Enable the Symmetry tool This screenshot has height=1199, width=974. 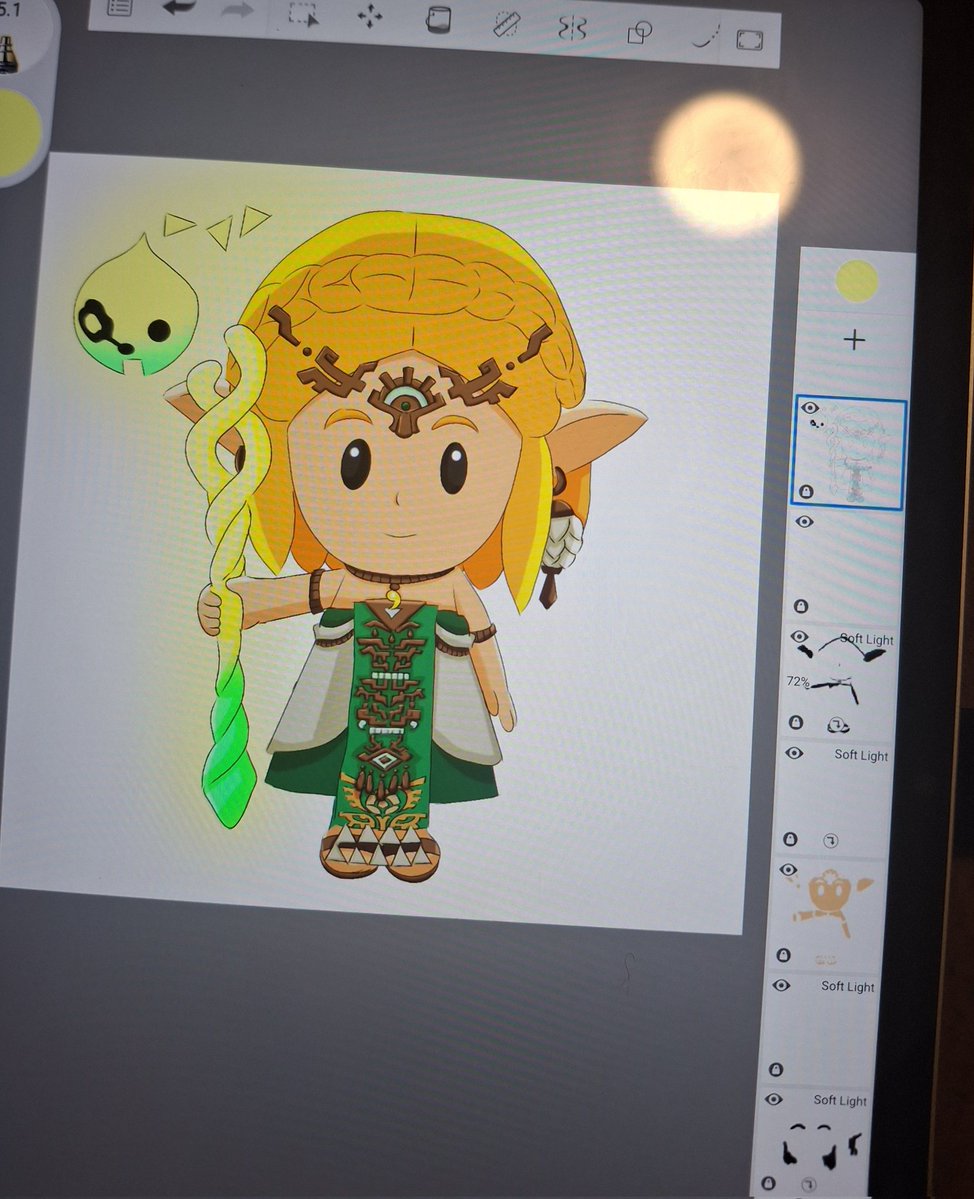click(572, 28)
